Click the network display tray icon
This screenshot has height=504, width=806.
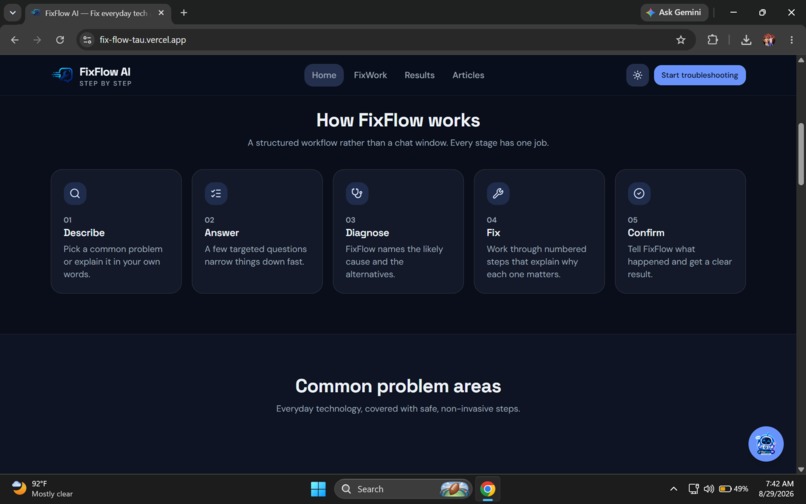tap(693, 489)
